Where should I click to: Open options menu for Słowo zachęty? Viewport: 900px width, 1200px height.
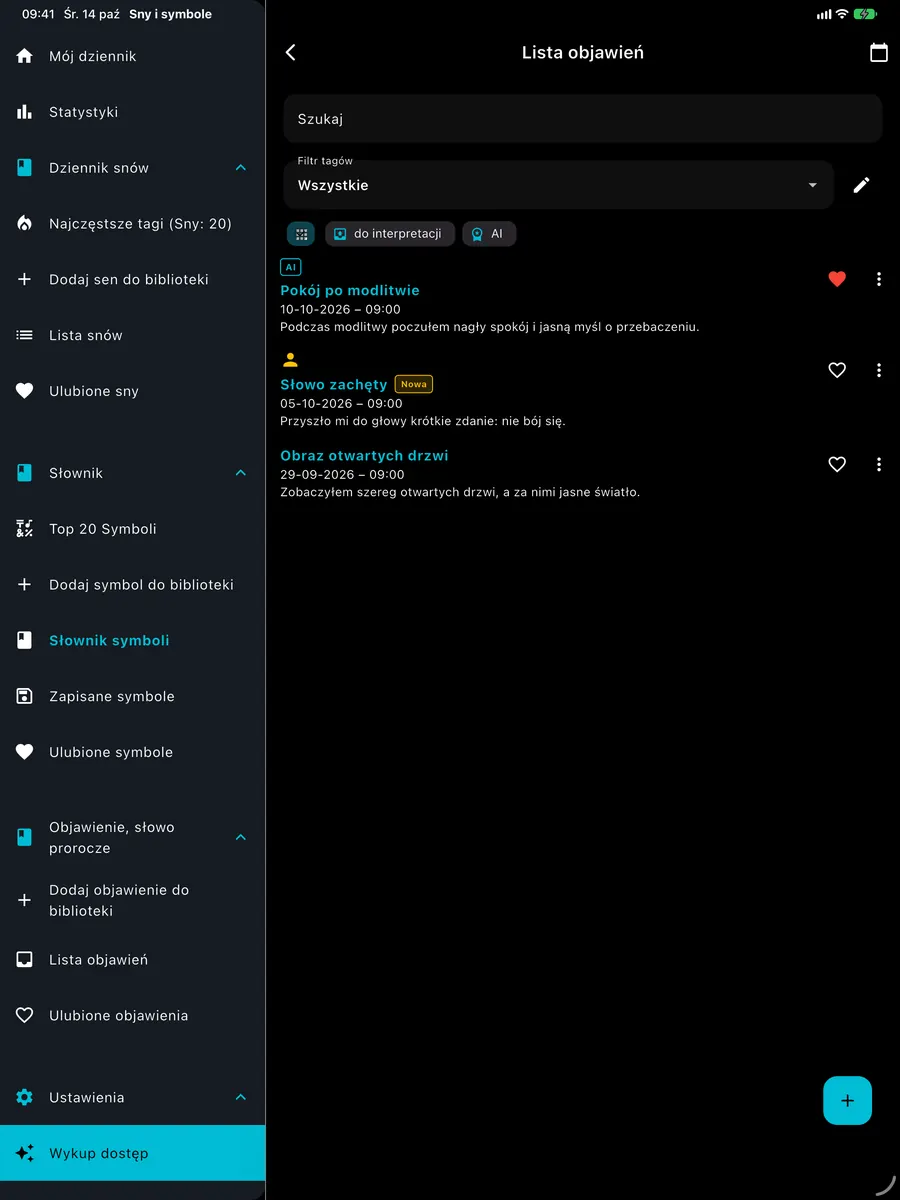click(879, 370)
